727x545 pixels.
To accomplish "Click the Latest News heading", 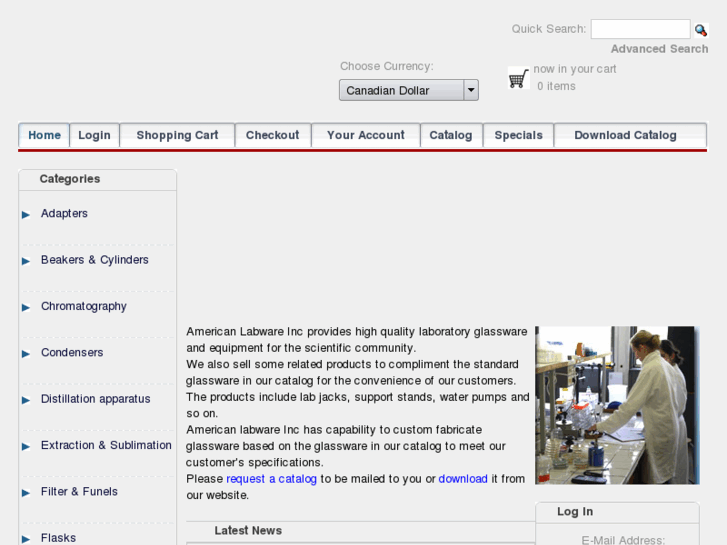I will 248,531.
